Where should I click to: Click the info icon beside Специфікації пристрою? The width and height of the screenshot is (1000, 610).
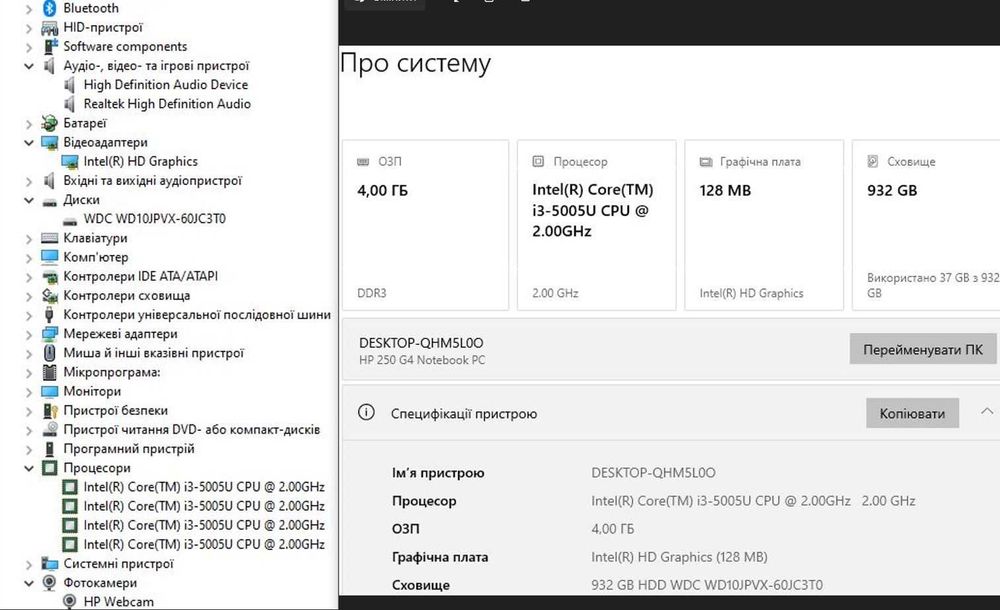[366, 413]
